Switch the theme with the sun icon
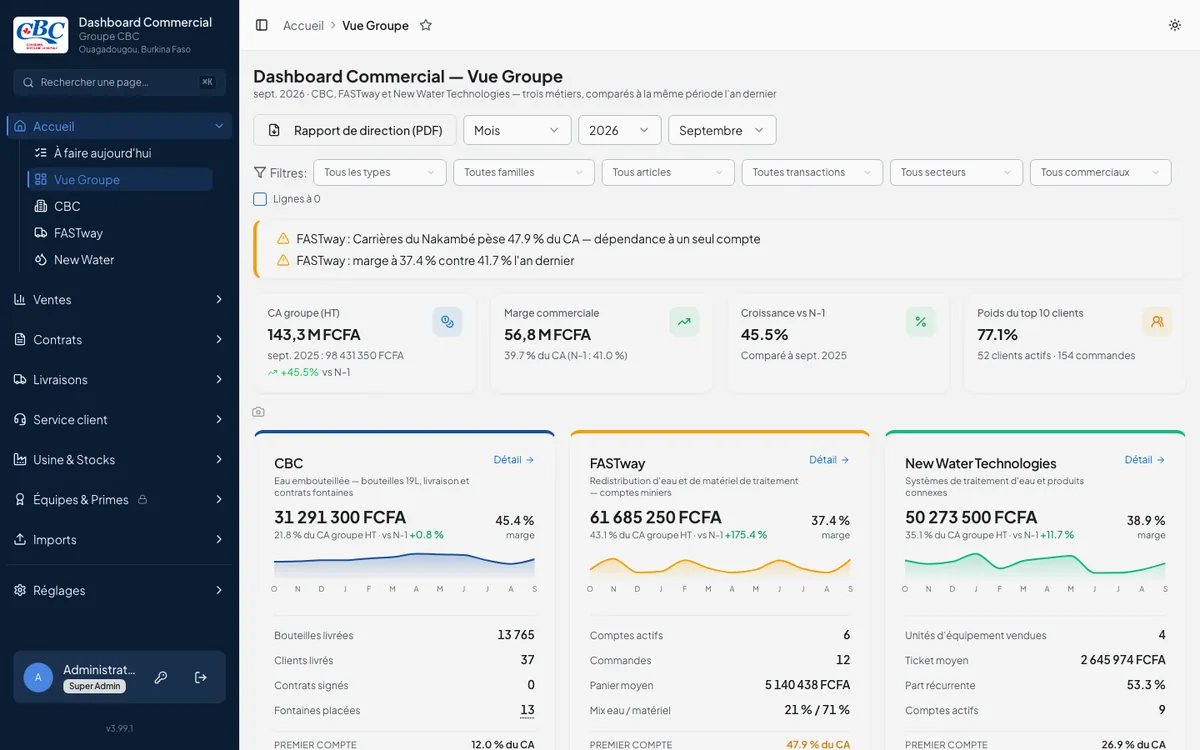Screen dimensions: 1200x750 1175,25
